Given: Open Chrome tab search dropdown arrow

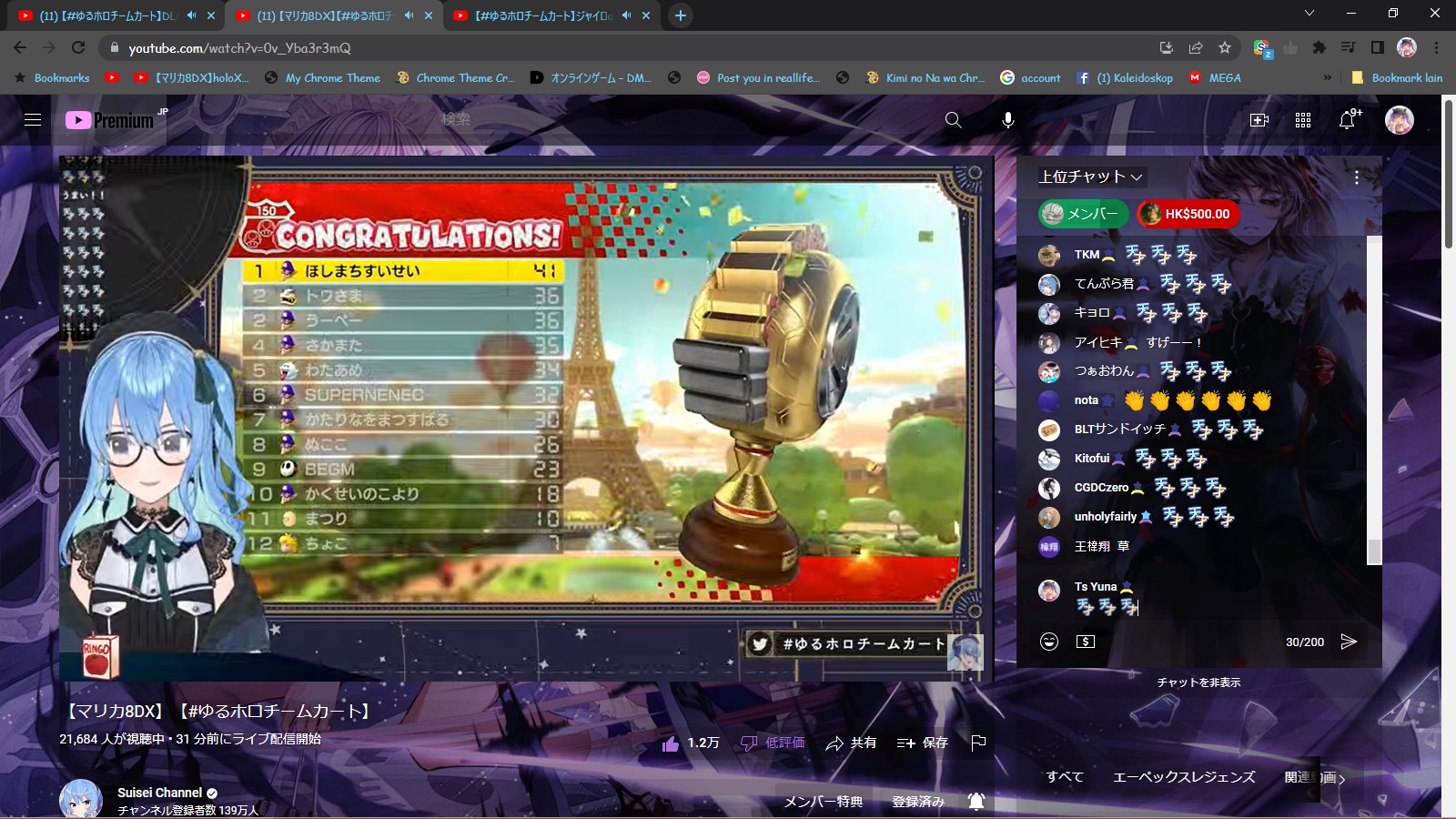Looking at the screenshot, I should click(1309, 13).
